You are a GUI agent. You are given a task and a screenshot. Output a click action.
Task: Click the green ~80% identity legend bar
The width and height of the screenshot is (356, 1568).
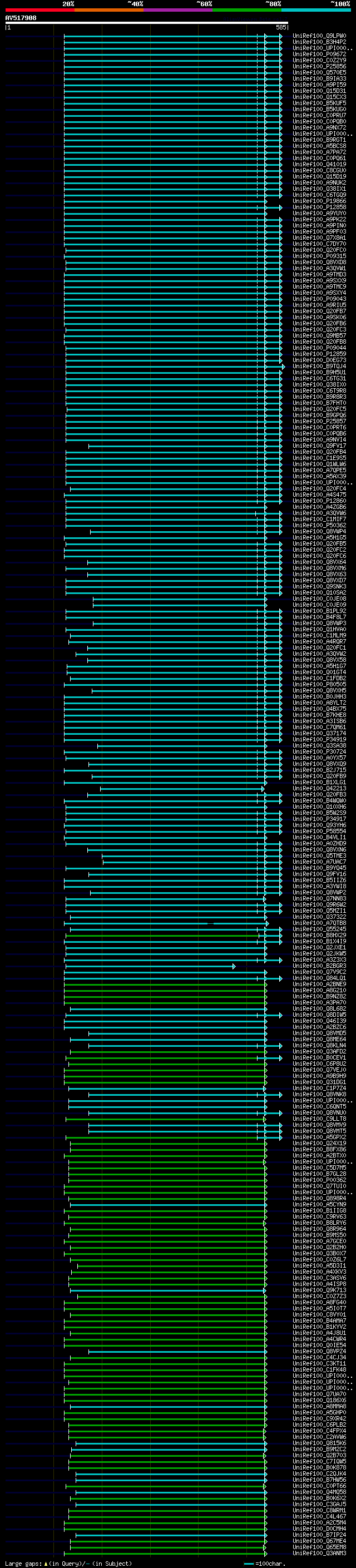click(x=247, y=10)
